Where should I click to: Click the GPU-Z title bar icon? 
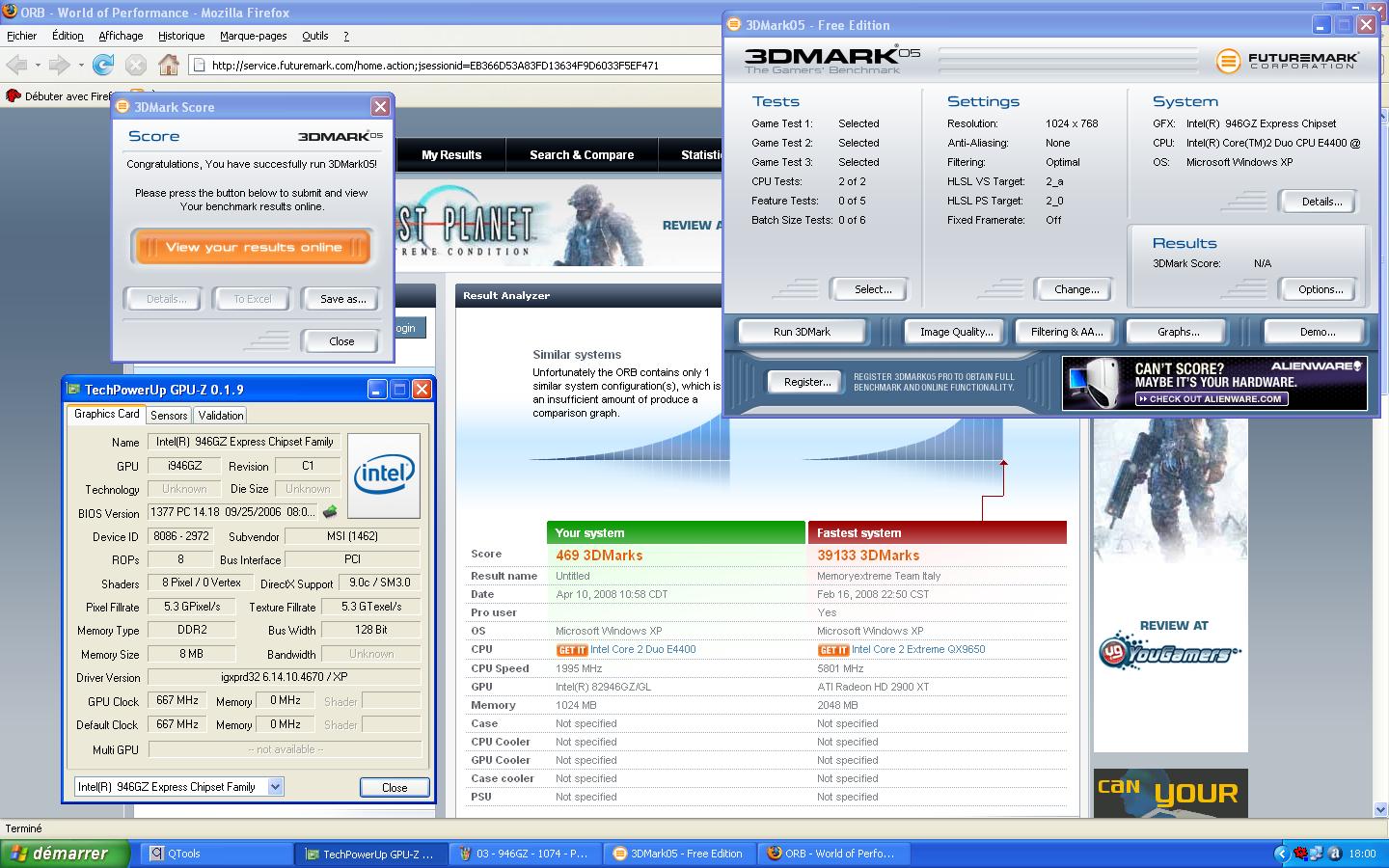pyautogui.click(x=73, y=390)
